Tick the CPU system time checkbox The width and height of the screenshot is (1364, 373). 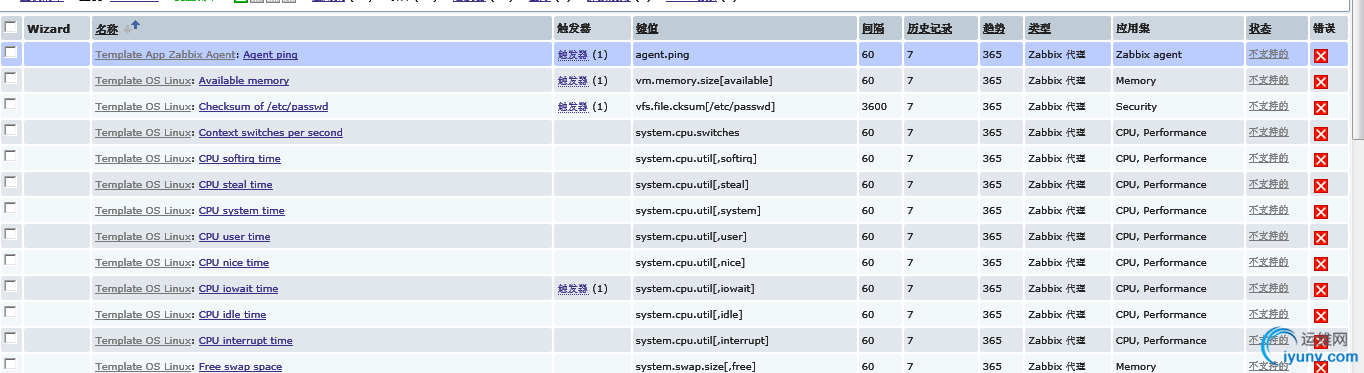click(x=10, y=208)
